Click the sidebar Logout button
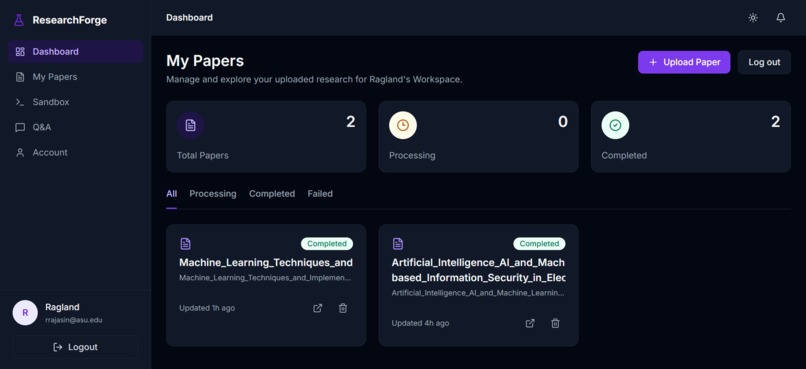The height and width of the screenshot is (369, 806). tap(75, 347)
